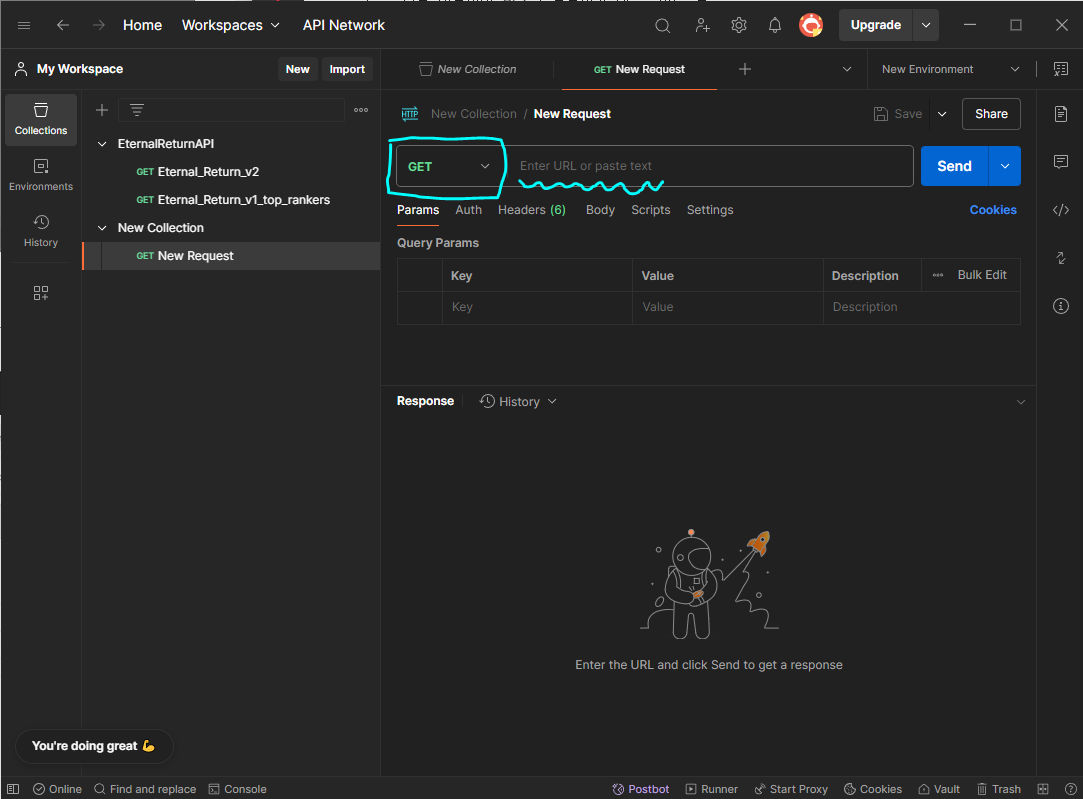Click the Share button
The width and height of the screenshot is (1083, 799).
991,114
